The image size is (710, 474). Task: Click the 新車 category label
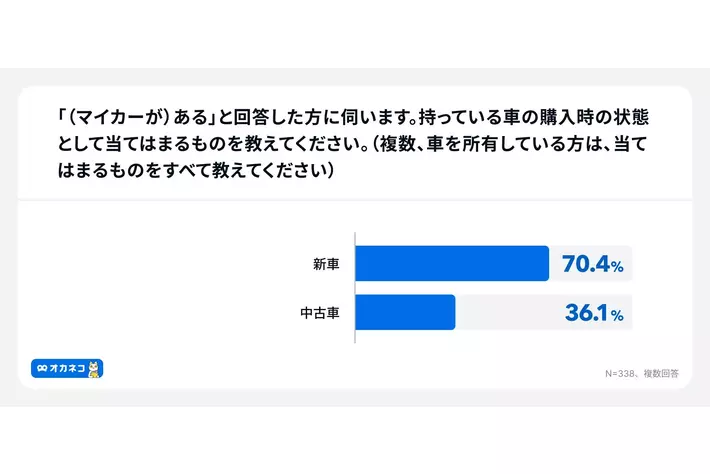pyautogui.click(x=326, y=265)
